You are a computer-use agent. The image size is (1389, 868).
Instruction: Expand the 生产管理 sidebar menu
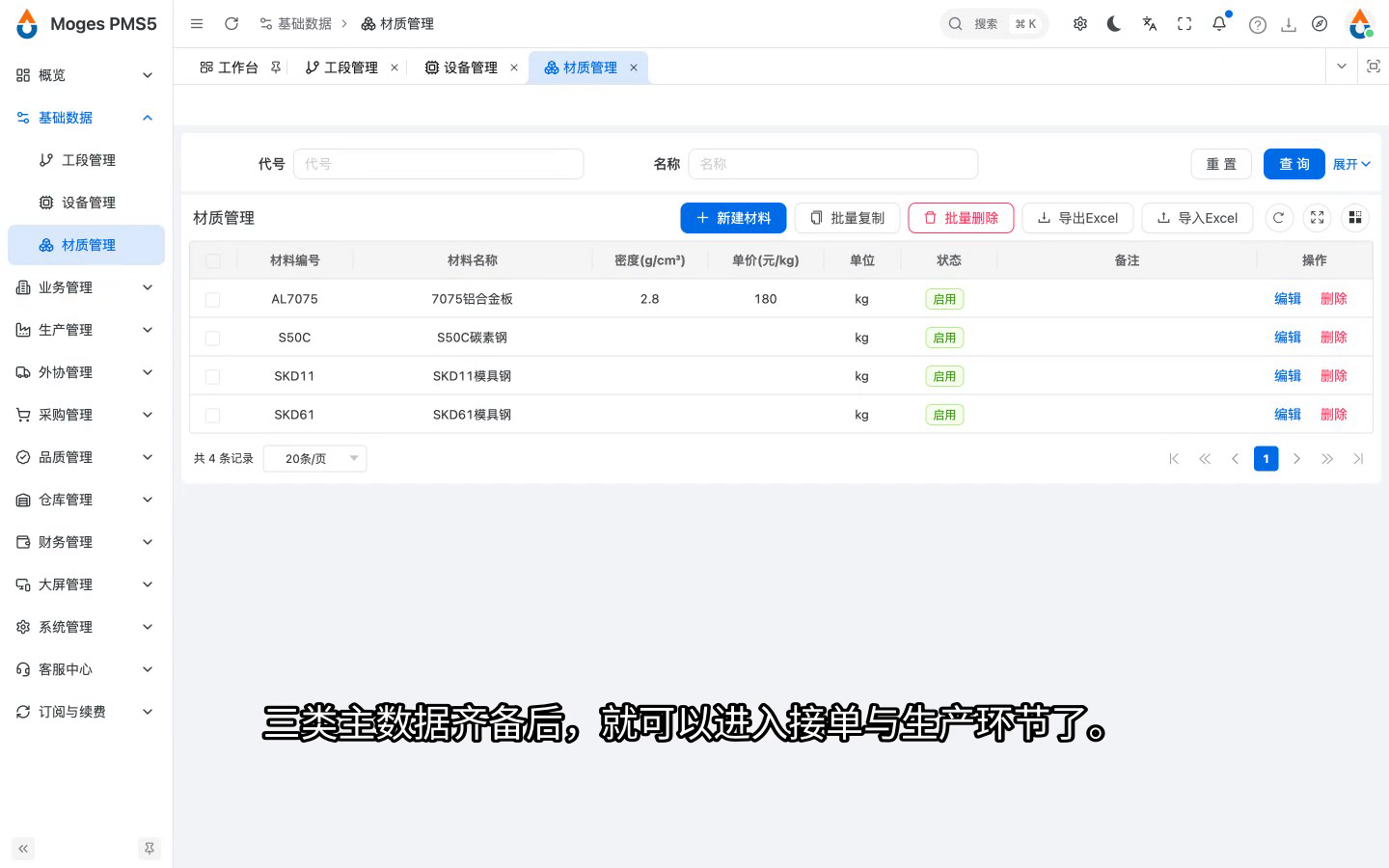[x=86, y=330]
